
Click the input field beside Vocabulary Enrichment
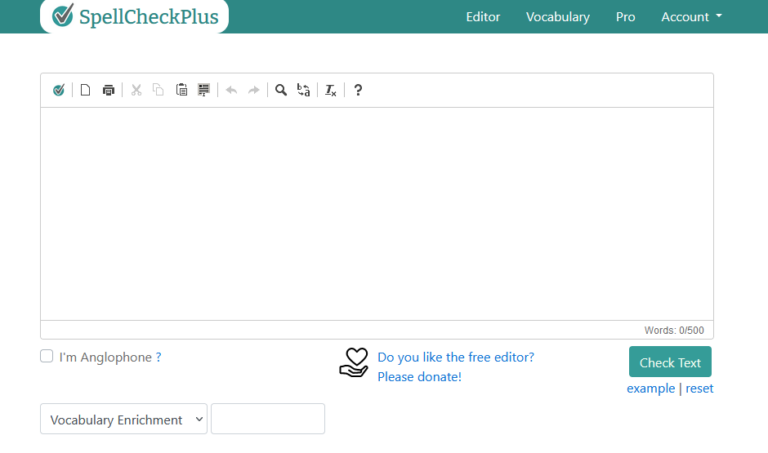268,419
